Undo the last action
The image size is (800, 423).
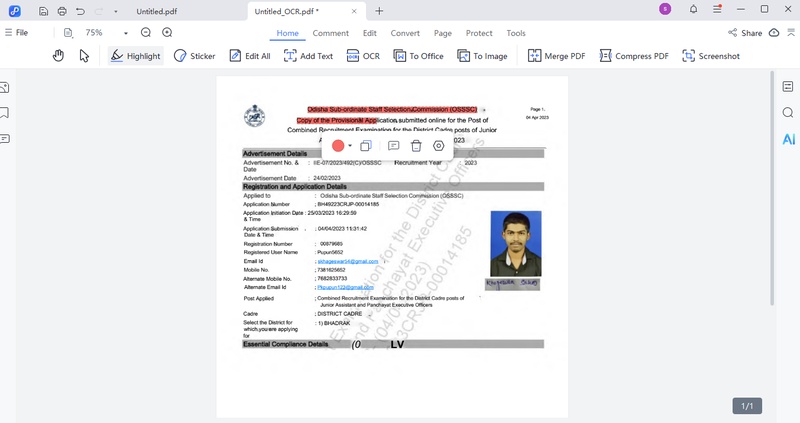pos(80,11)
